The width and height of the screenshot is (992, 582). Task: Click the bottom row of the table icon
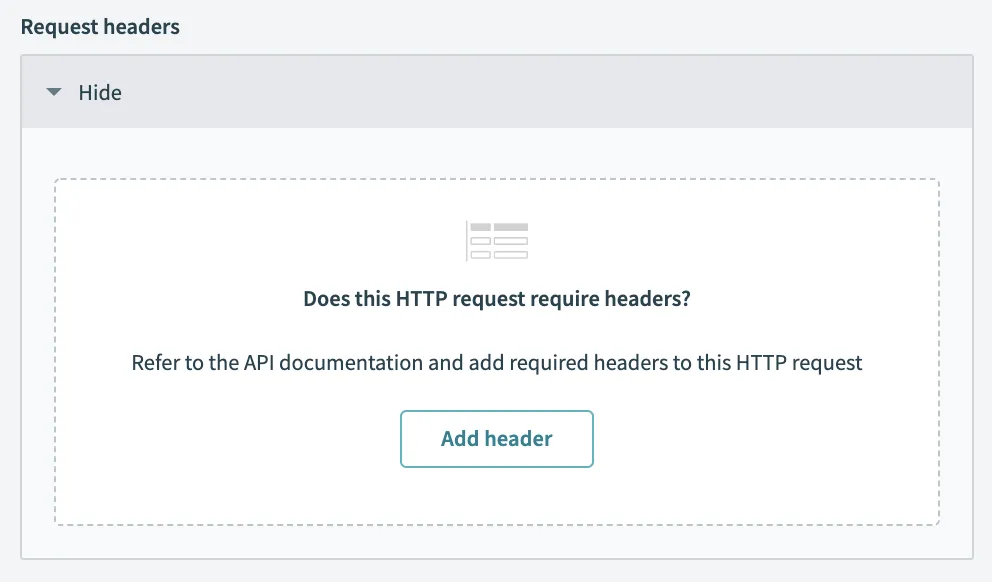pos(498,255)
